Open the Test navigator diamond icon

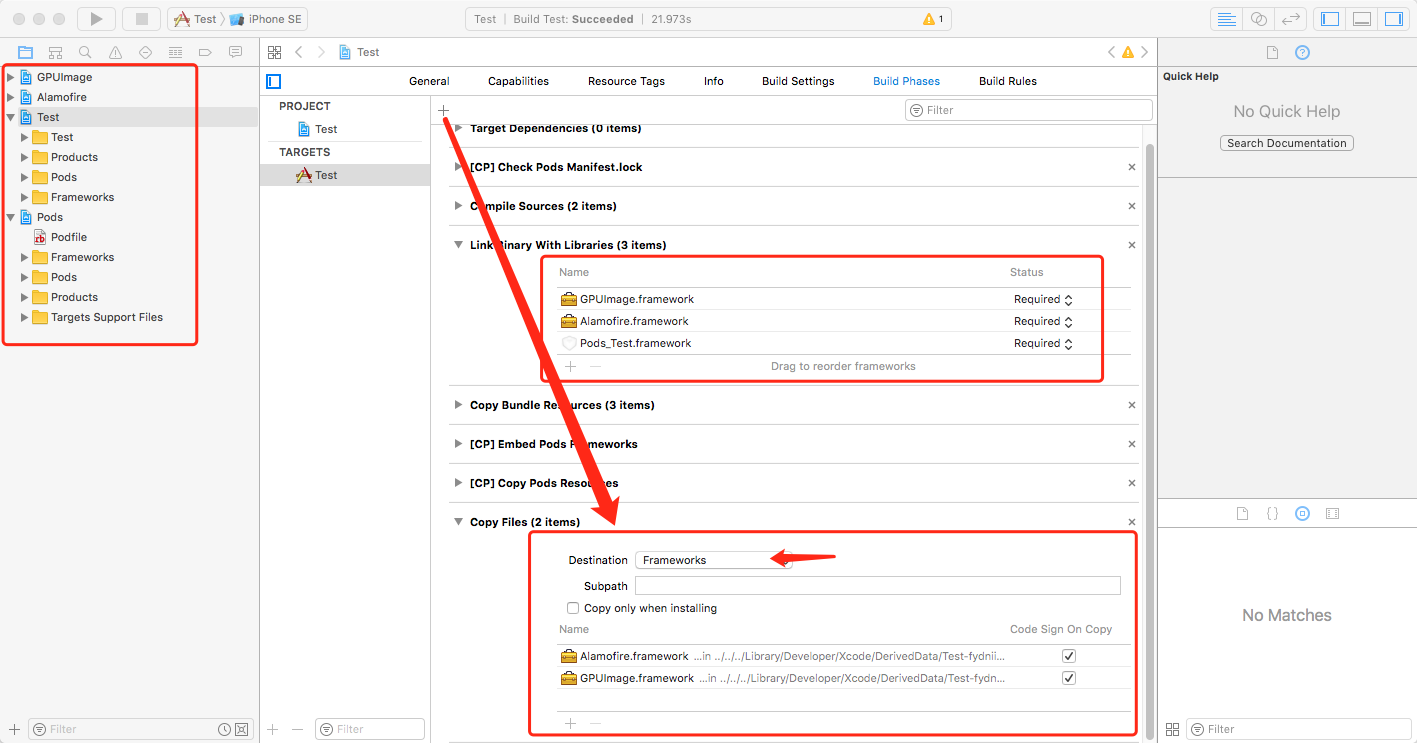tap(146, 52)
